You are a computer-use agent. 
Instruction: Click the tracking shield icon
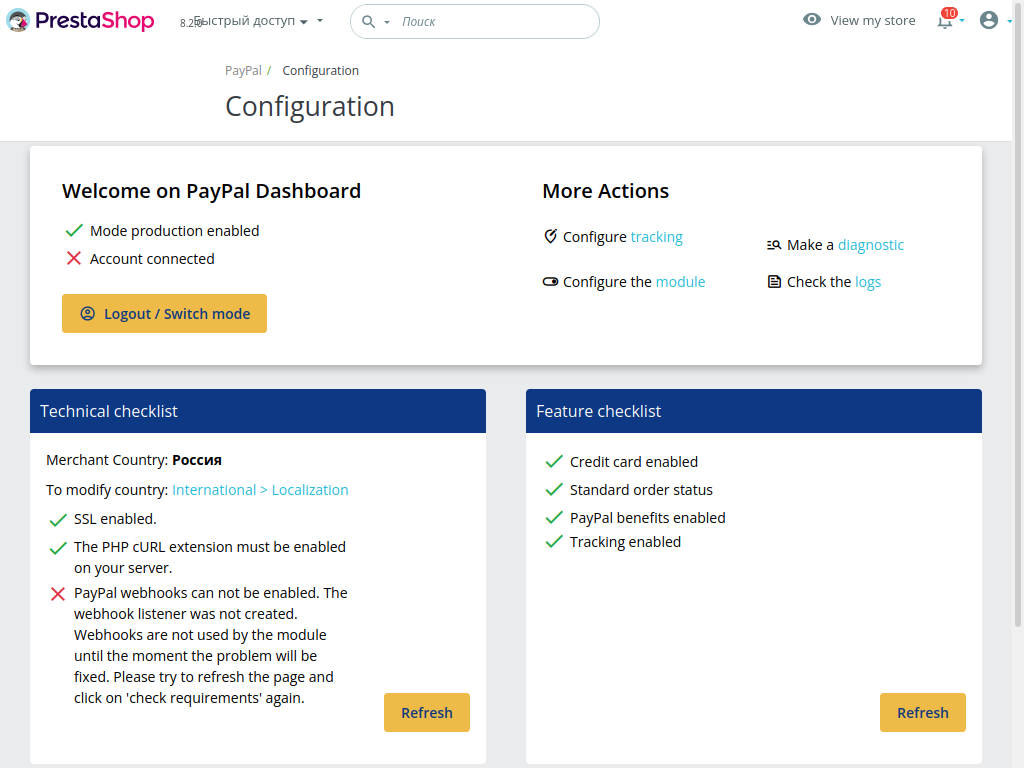tap(550, 237)
